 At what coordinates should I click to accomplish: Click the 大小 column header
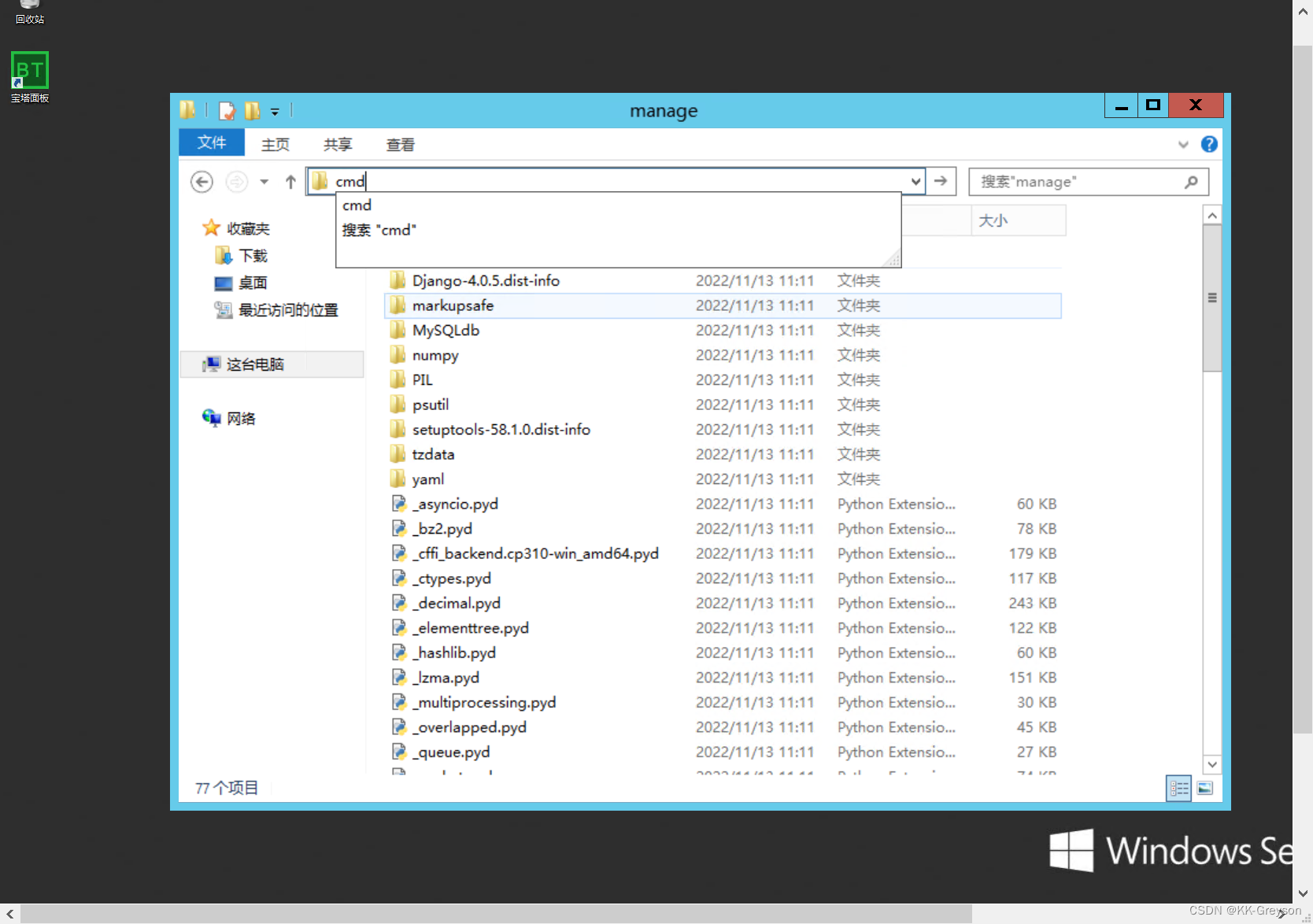1018,220
